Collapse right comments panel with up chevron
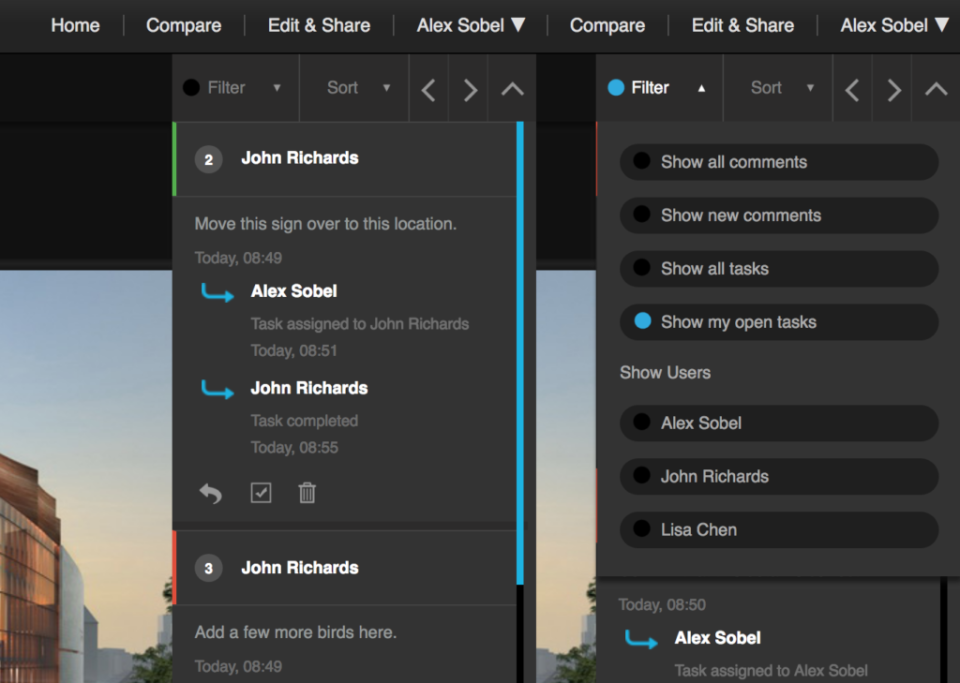Screen dimensions: 960x683 (936, 90)
